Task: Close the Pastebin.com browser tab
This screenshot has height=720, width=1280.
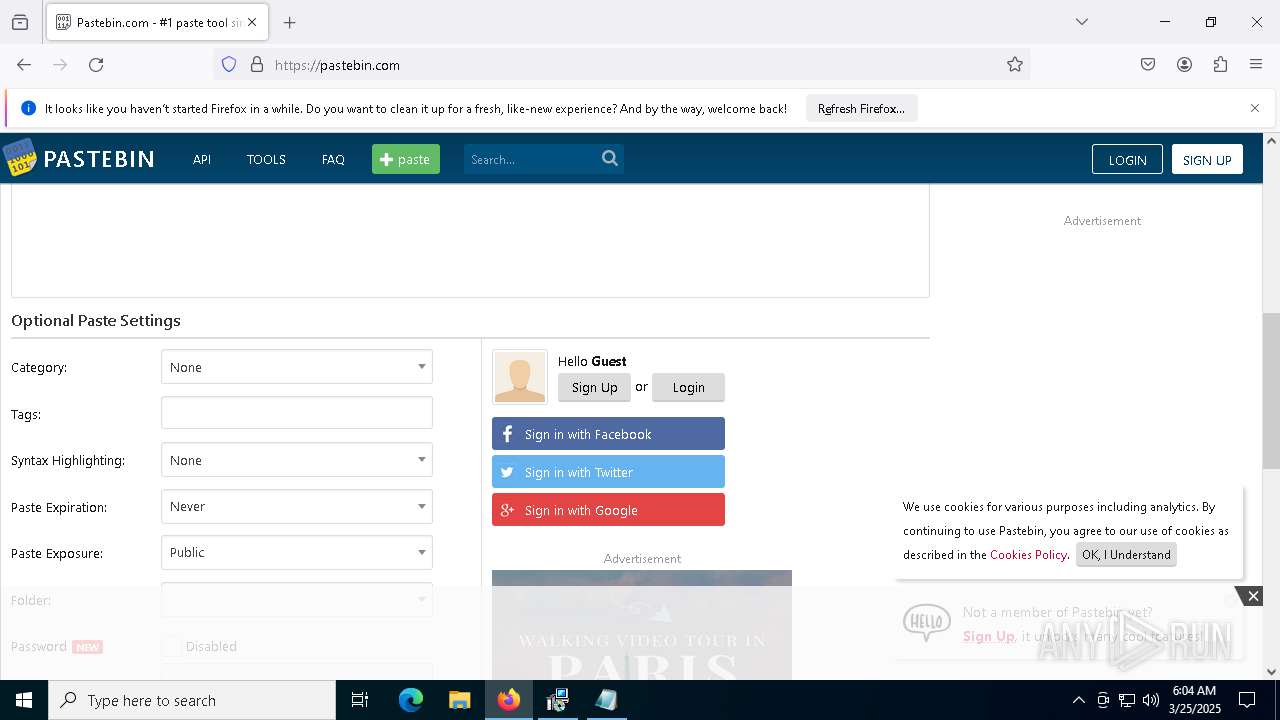Action: 252,22
